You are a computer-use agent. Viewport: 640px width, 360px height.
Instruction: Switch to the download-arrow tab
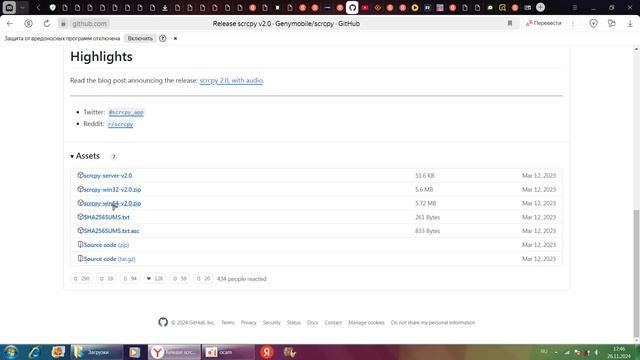(165, 7)
